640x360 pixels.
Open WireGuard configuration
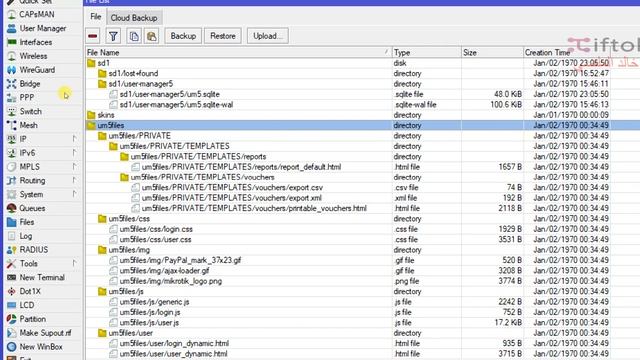(37, 70)
